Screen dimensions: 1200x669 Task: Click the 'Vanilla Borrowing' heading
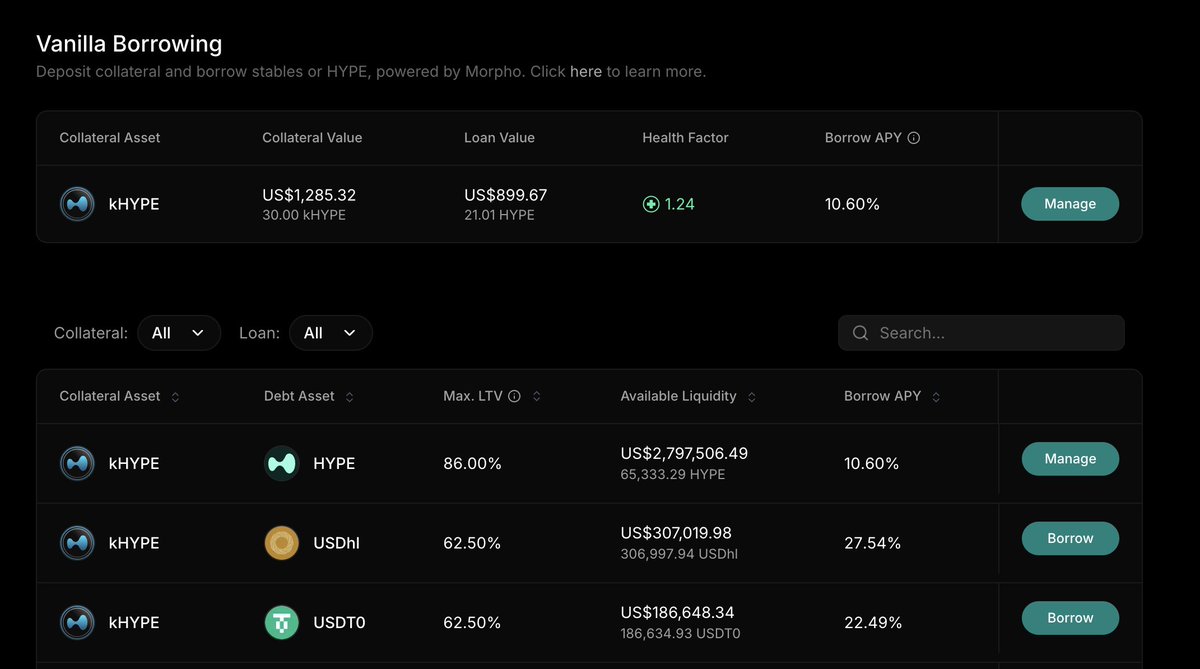click(129, 44)
